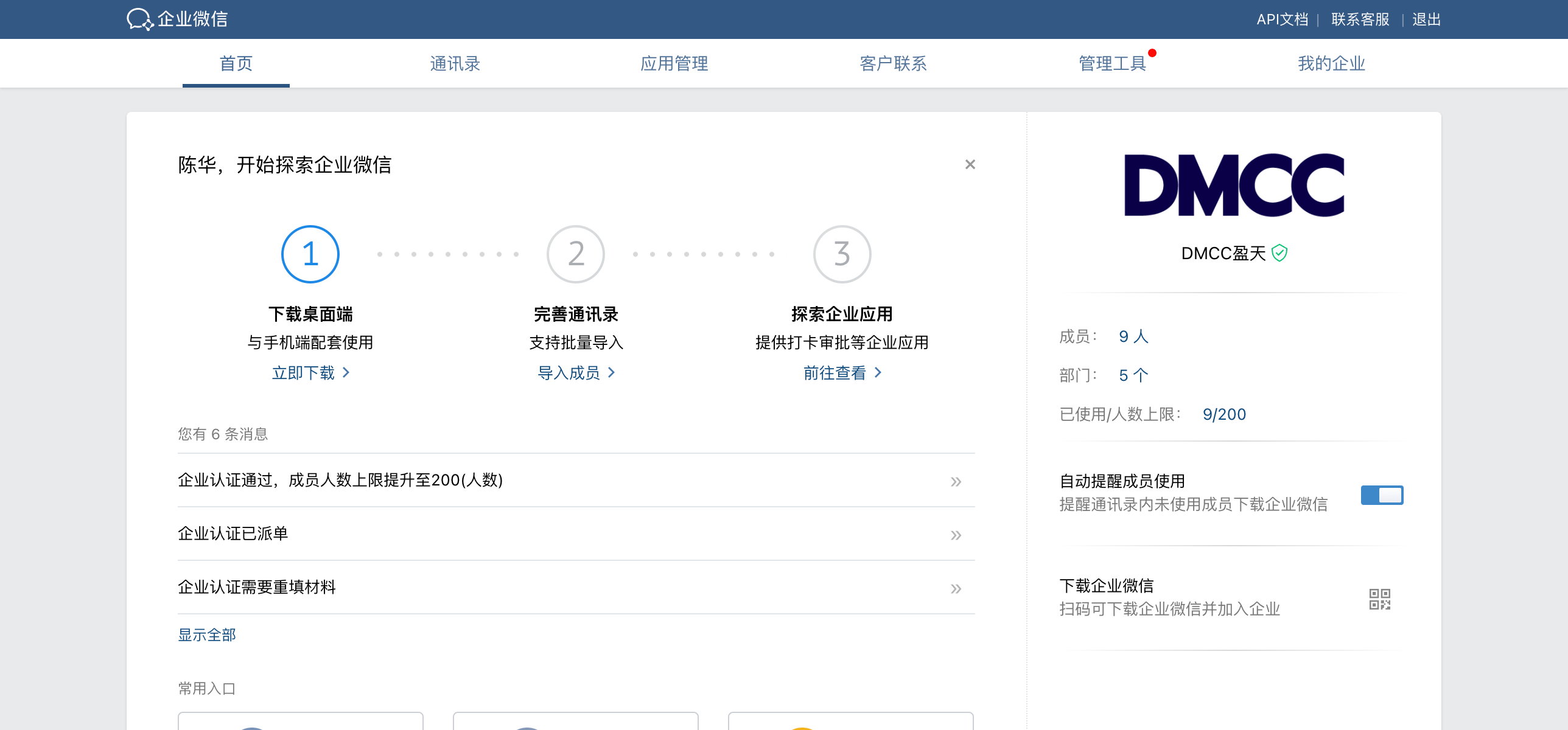Switch to the 通讯录 tab
The width and height of the screenshot is (1568, 730).
(455, 63)
